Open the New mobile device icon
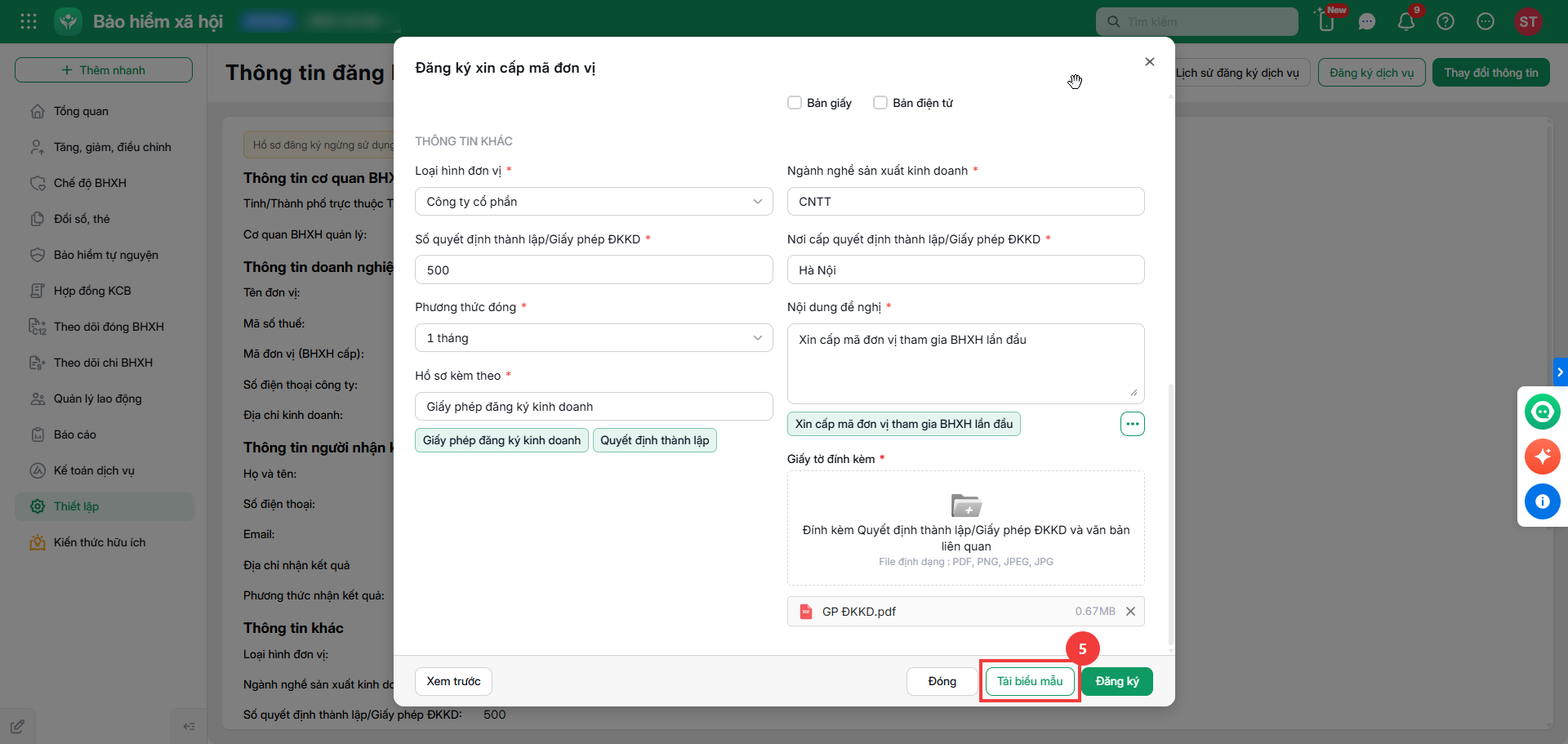 click(x=1327, y=21)
